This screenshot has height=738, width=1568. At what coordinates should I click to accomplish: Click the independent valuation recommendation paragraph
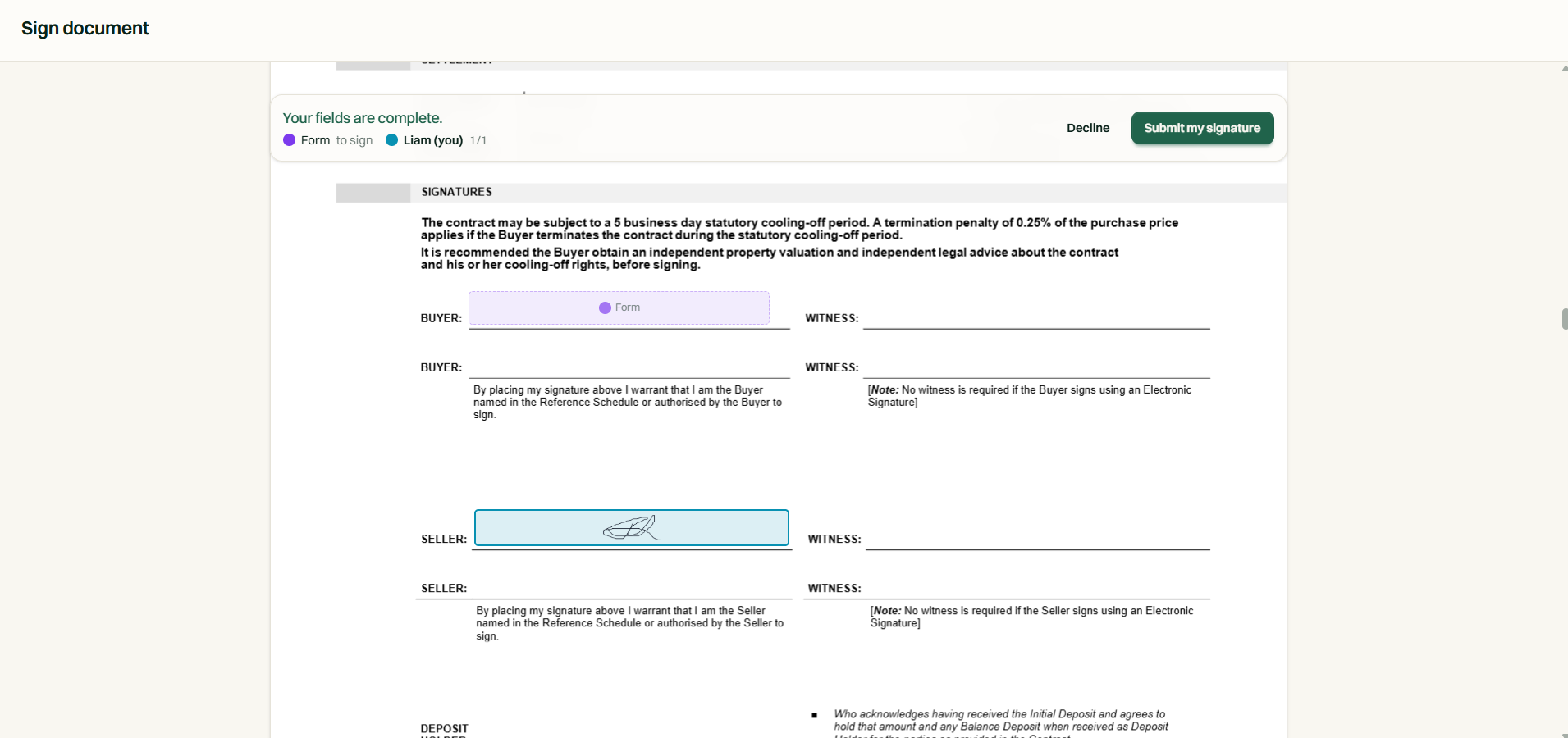click(x=770, y=258)
